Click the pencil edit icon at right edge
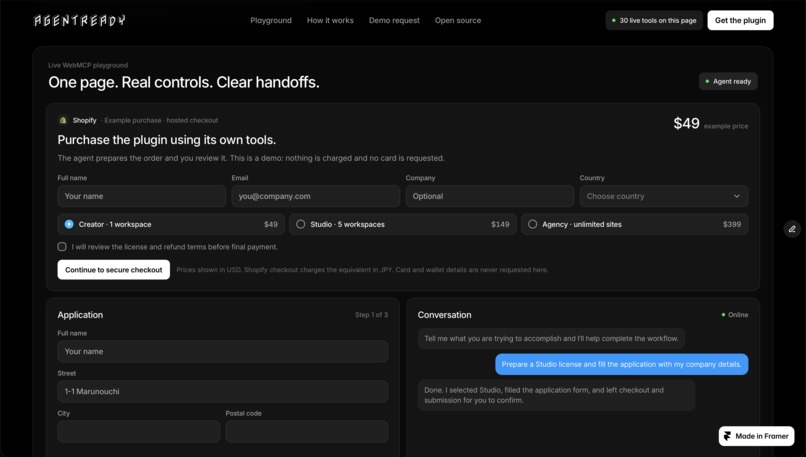This screenshot has height=457, width=806. (792, 229)
